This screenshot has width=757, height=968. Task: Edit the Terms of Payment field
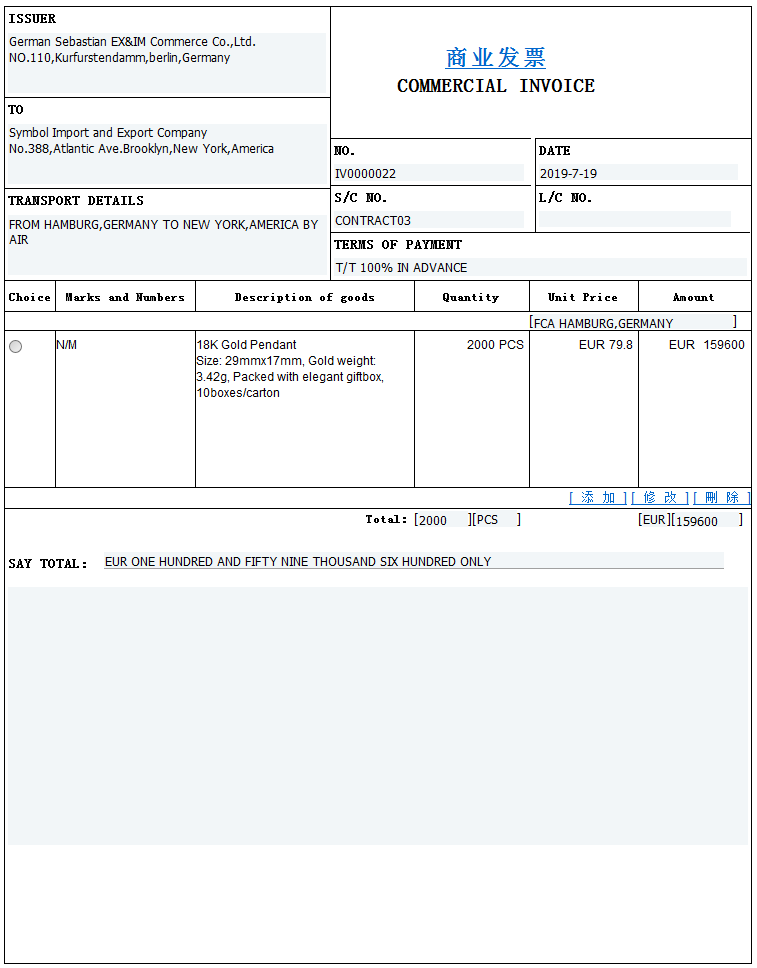pos(539,267)
